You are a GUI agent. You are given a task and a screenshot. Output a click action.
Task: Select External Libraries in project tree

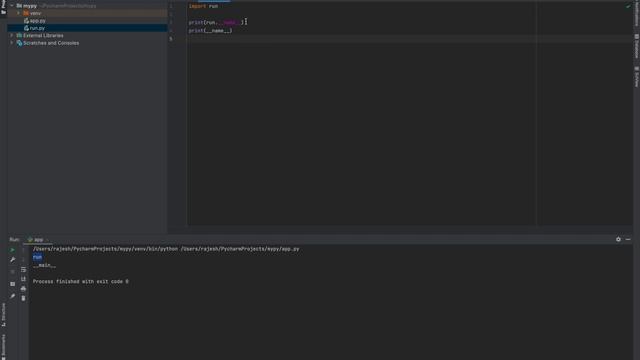(43, 36)
